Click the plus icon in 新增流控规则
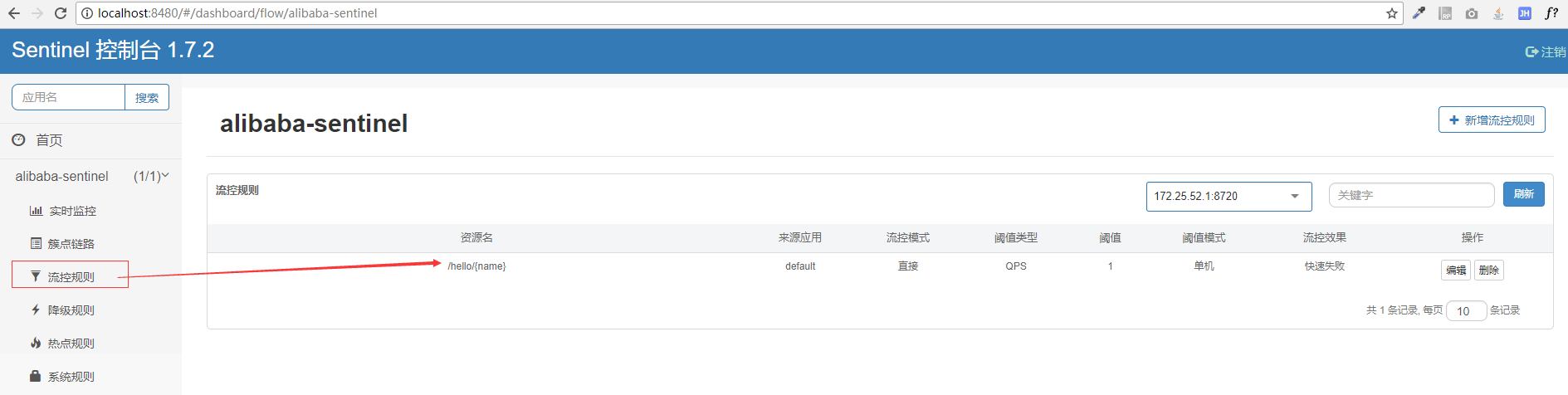The width and height of the screenshot is (1568, 395). [1453, 120]
